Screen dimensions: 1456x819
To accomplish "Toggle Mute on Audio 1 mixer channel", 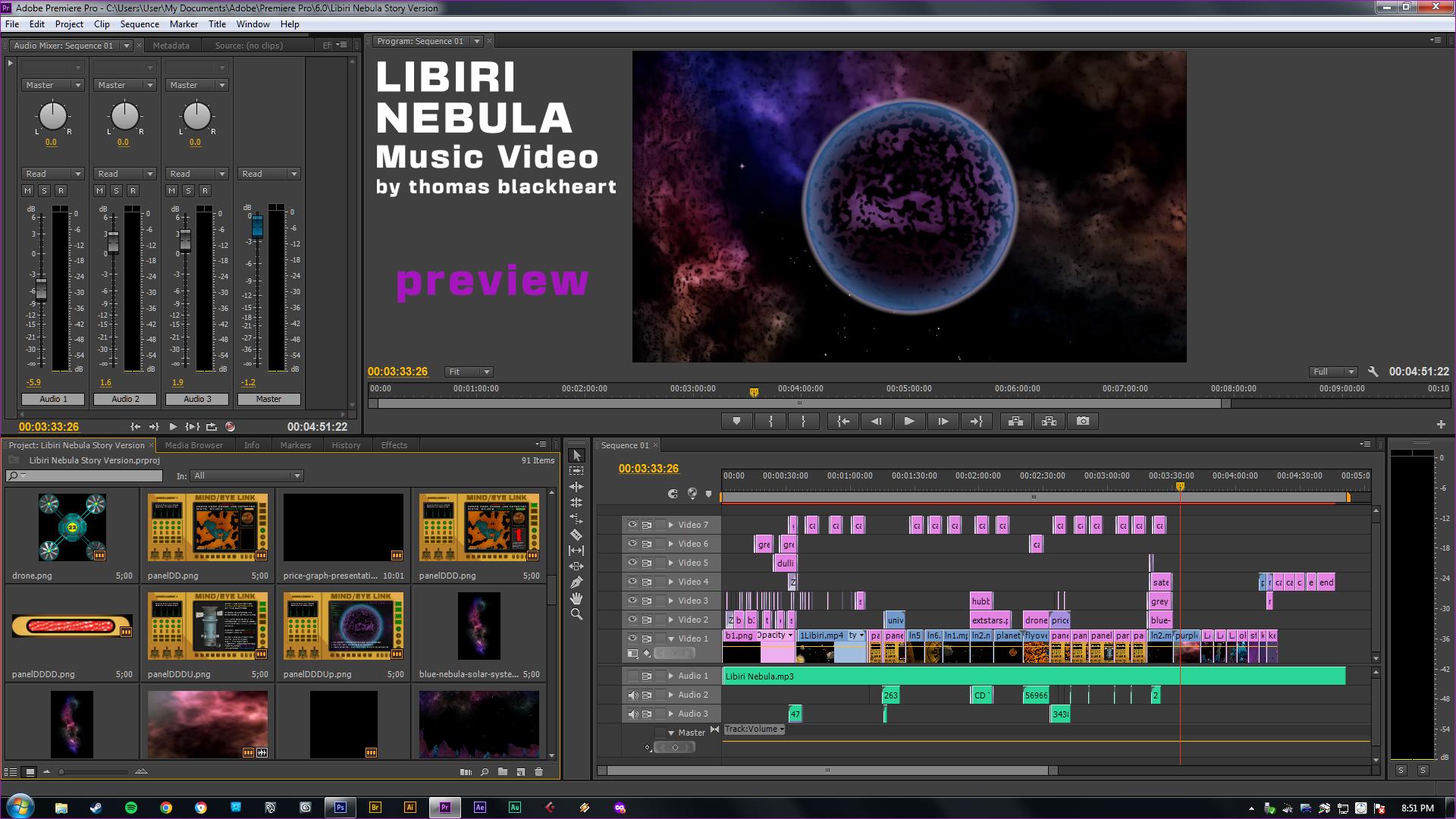I will (28, 190).
